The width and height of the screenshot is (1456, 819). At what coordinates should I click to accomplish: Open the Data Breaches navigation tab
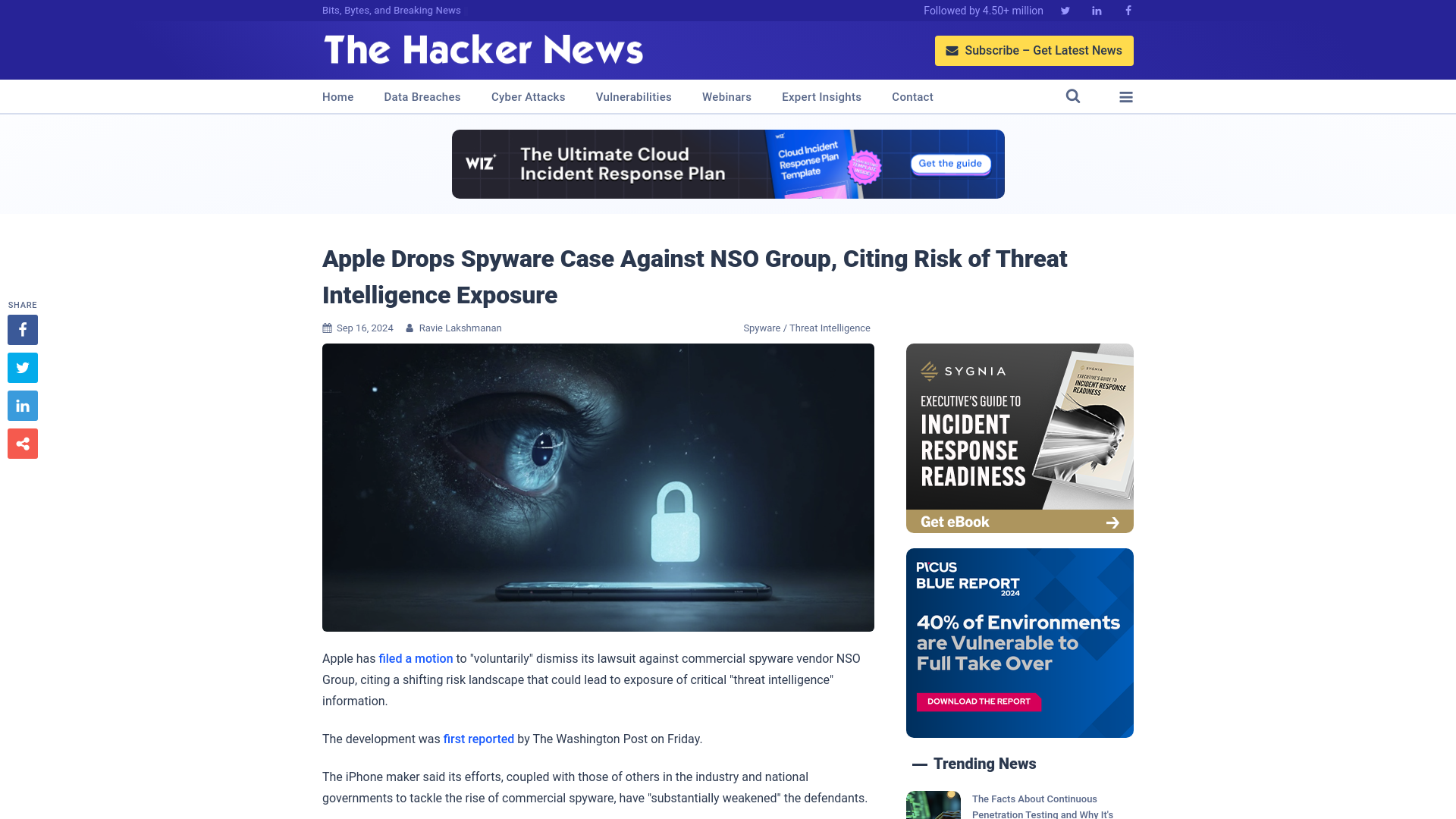pyautogui.click(x=421, y=96)
